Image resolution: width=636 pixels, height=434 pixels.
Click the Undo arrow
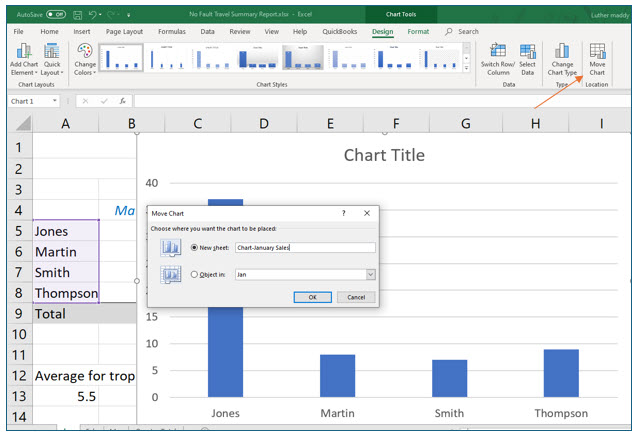tap(92, 15)
